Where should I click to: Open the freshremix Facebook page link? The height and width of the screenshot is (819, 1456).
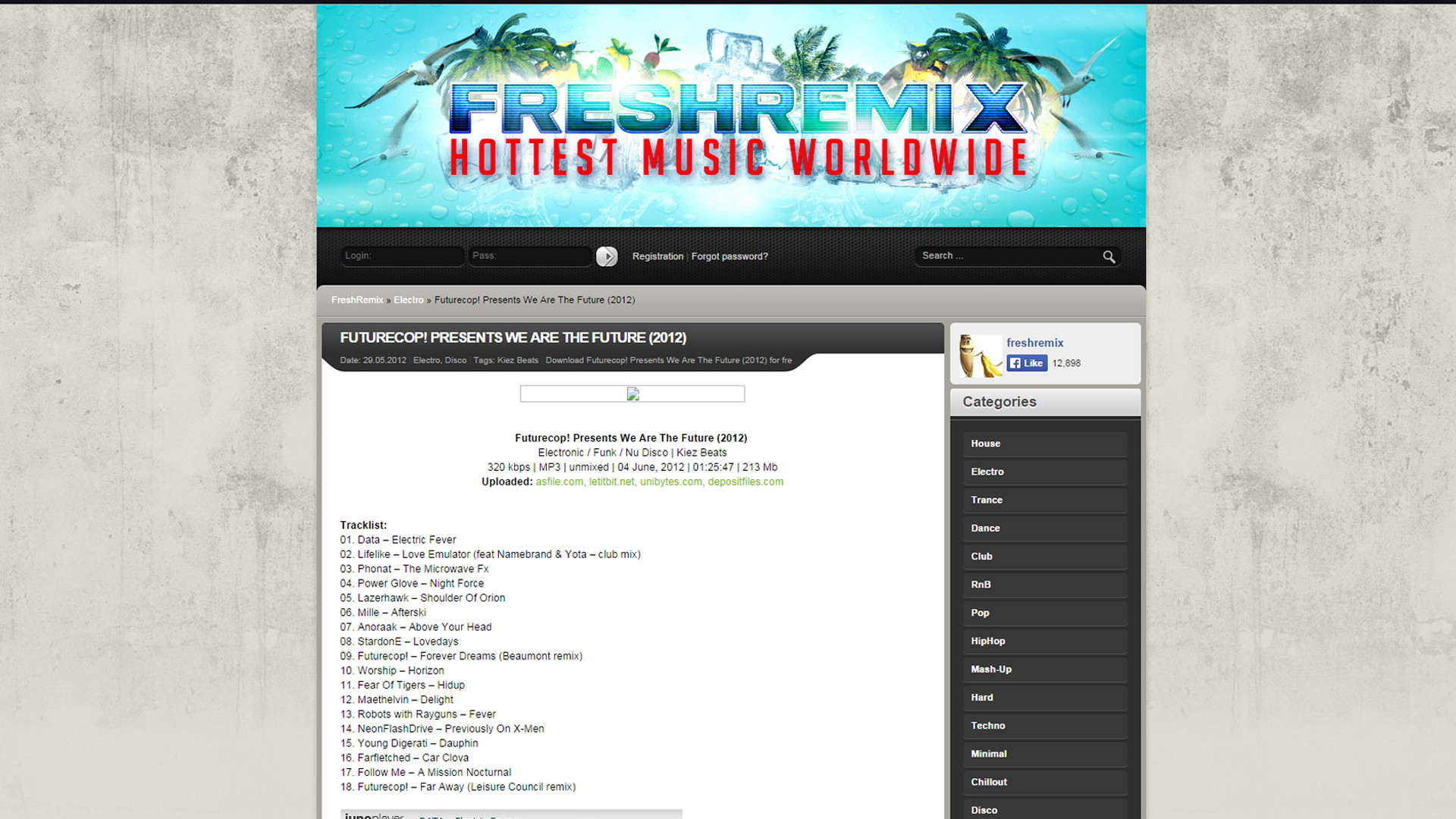click(x=1034, y=343)
